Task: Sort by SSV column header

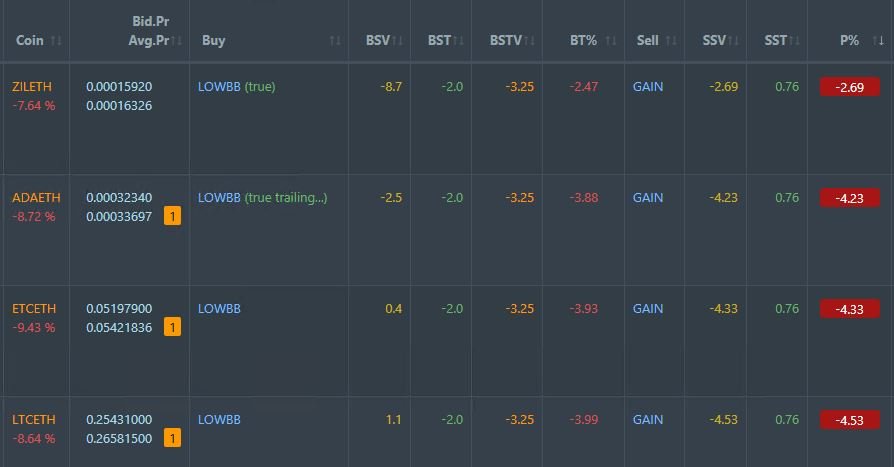Action: 714,40
